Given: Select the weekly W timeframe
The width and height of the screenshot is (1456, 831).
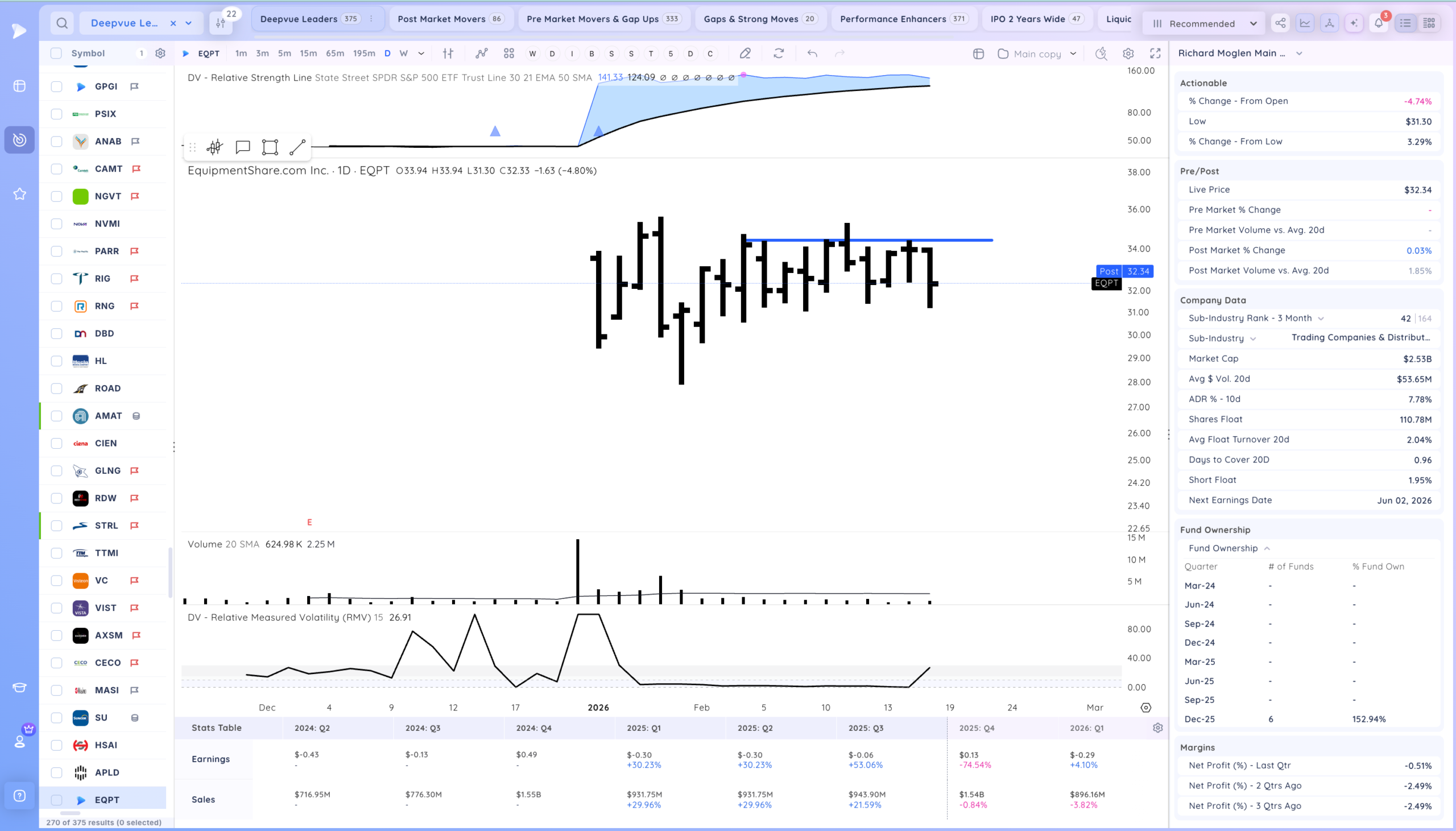Looking at the screenshot, I should click(403, 53).
